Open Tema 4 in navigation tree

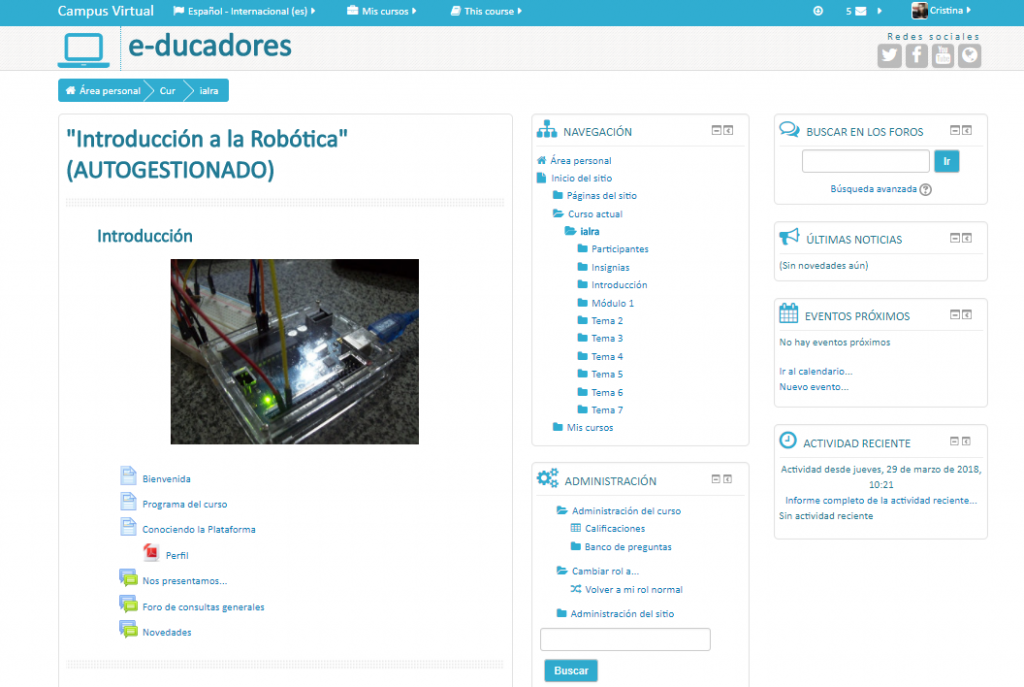tap(606, 357)
